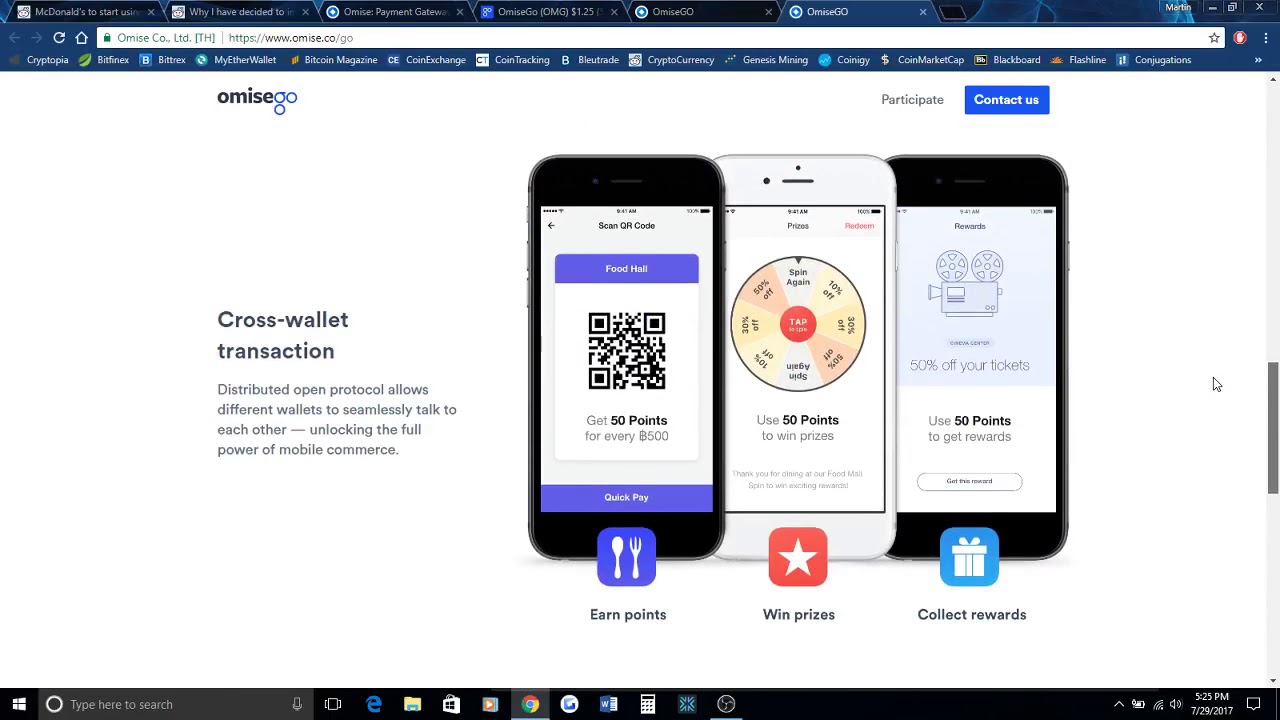Click the Earn points fork and spoon icon

pos(626,557)
